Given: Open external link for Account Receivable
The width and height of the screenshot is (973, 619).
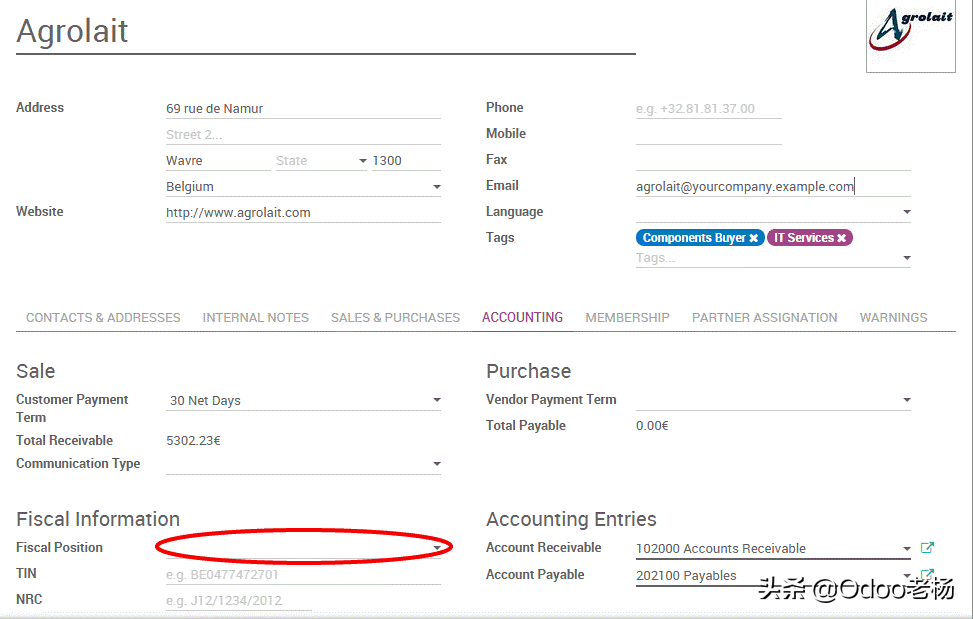Looking at the screenshot, I should [x=927, y=548].
